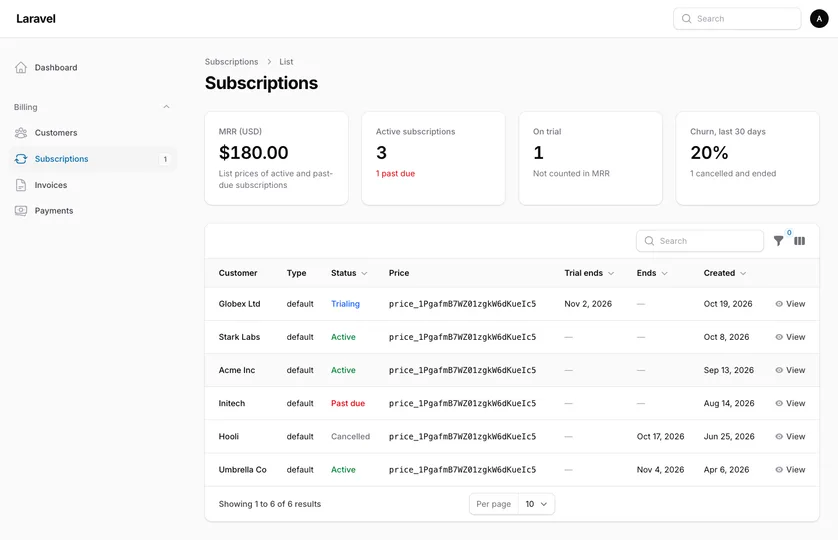Click the Churn, last 30 days card

pyautogui.click(x=748, y=158)
